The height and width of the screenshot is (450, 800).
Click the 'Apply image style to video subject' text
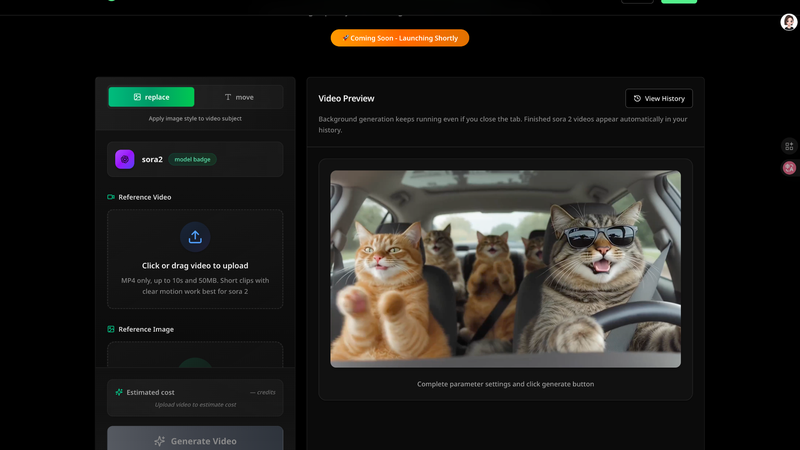coord(195,118)
